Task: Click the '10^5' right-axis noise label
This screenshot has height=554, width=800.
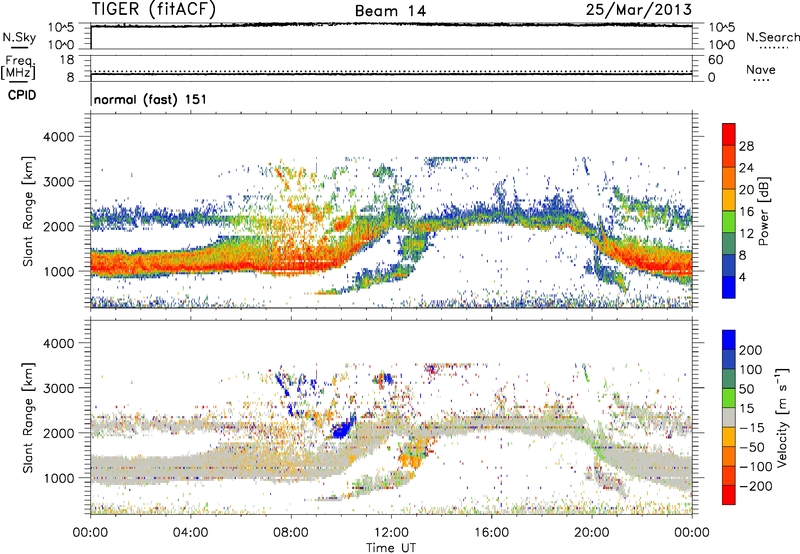Action: tap(722, 28)
